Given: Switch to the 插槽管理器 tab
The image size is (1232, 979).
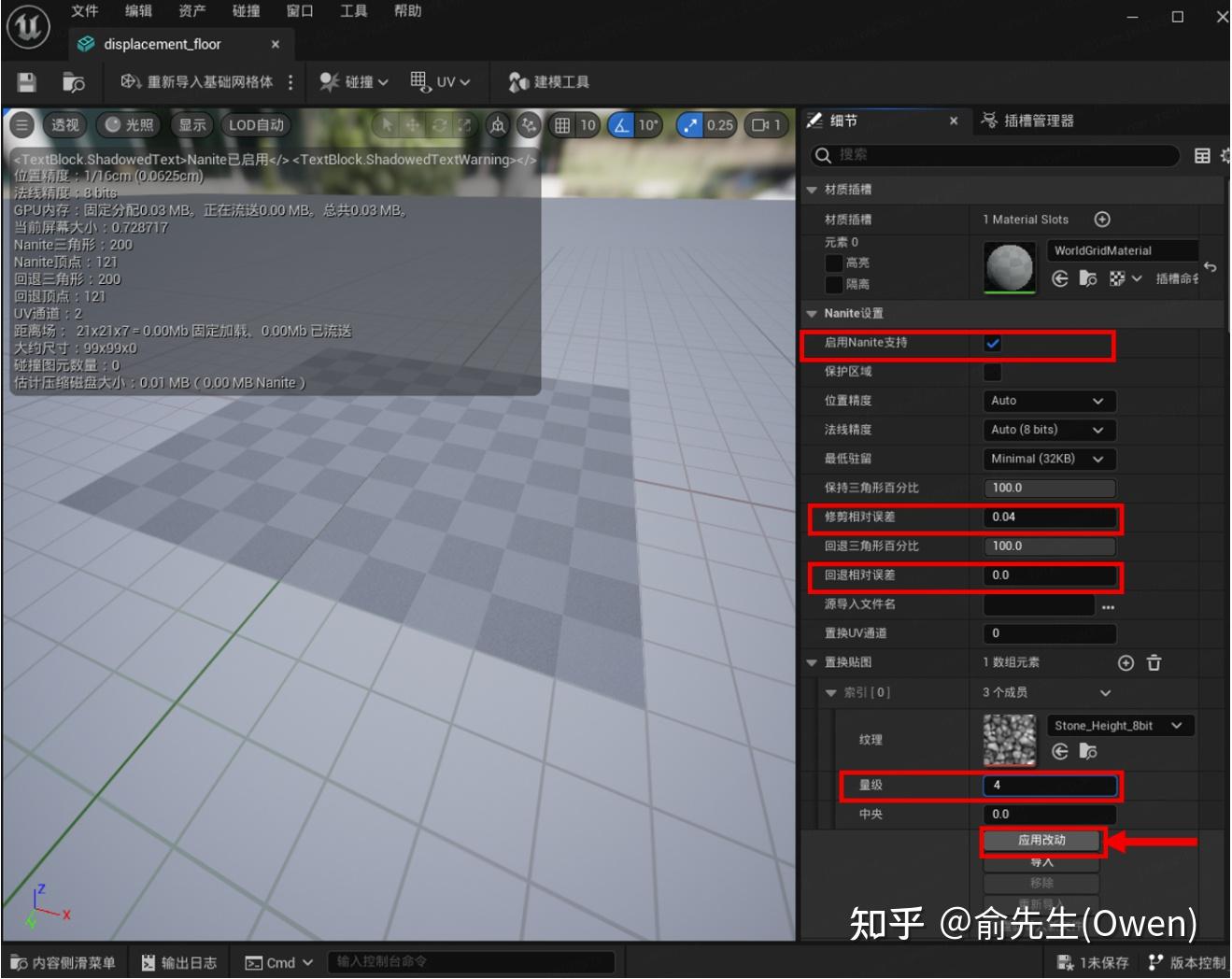Looking at the screenshot, I should point(1037,120).
